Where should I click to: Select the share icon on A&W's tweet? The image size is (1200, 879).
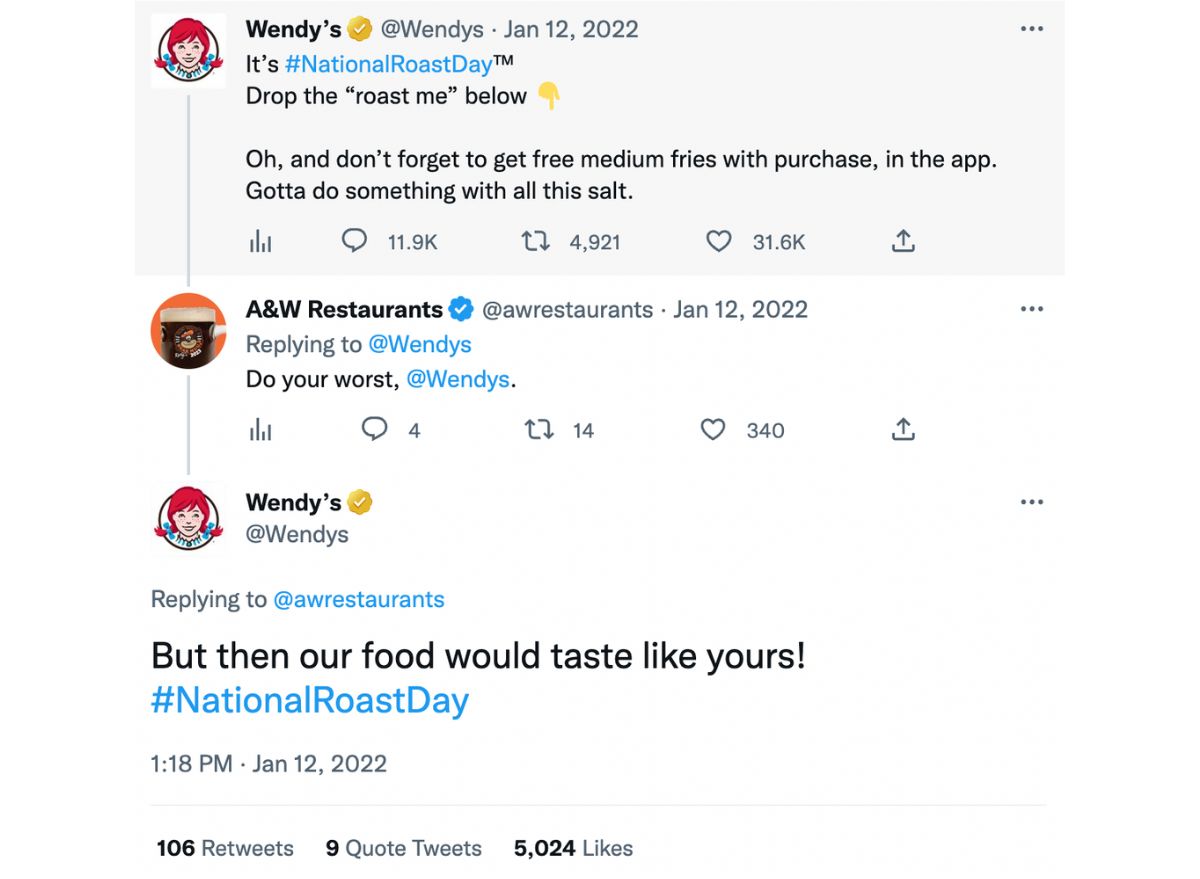(x=903, y=429)
